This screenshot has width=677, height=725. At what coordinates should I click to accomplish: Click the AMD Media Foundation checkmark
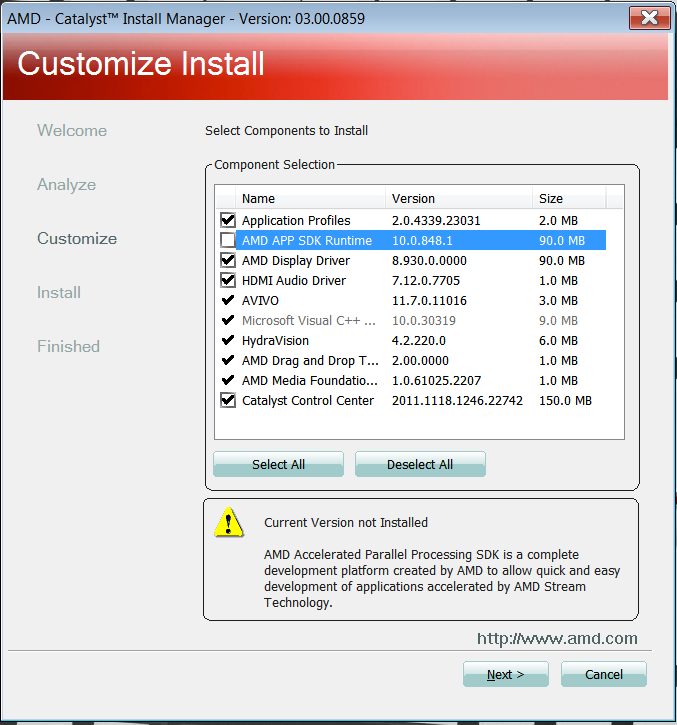[x=228, y=380]
